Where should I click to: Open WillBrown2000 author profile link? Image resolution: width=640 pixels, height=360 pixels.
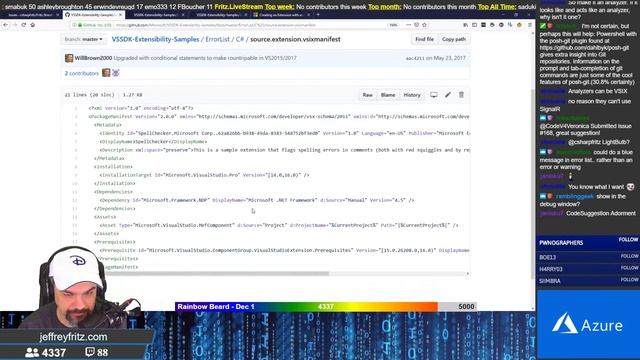(93, 58)
